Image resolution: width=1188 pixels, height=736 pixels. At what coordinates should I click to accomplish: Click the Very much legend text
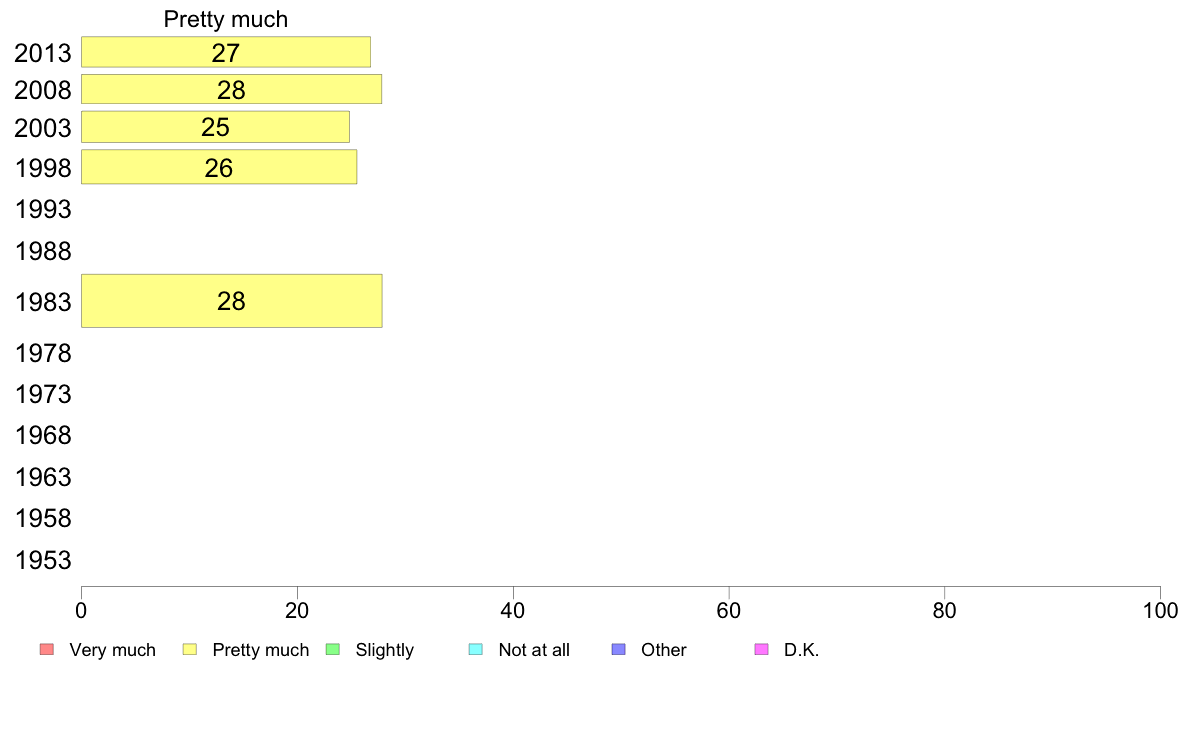coord(112,650)
